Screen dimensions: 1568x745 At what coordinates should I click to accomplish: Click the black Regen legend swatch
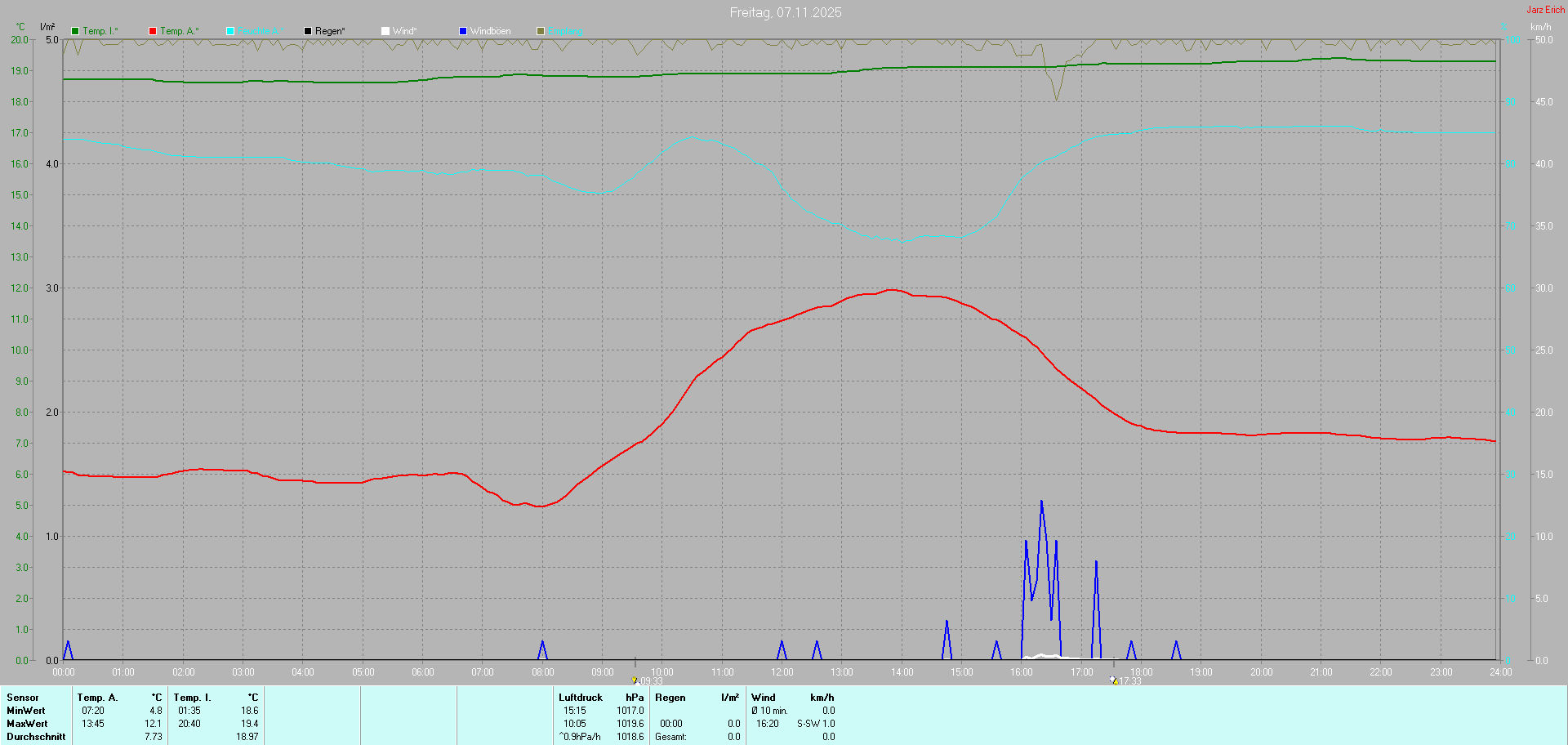point(308,31)
